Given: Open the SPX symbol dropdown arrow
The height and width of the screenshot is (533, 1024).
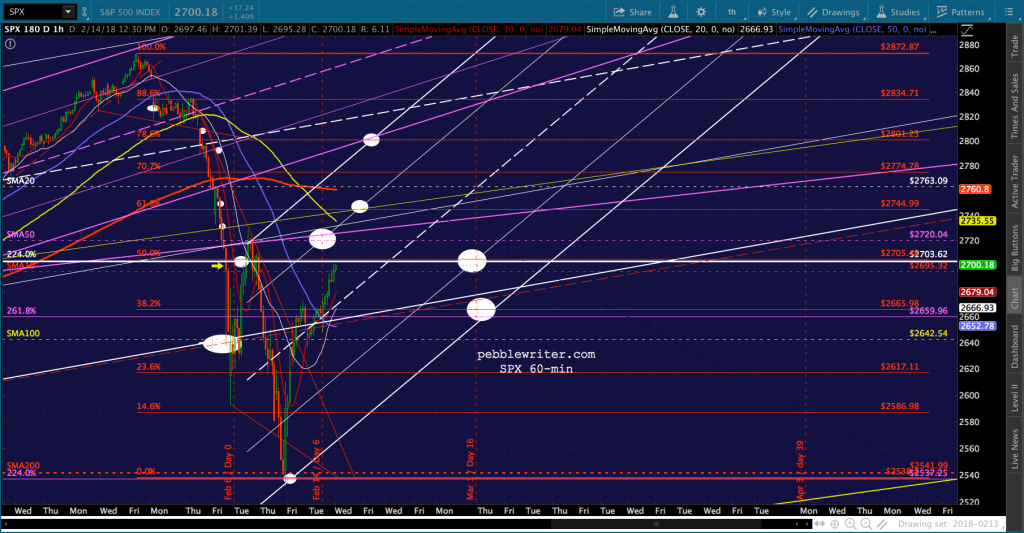Looking at the screenshot, I should coord(68,12).
